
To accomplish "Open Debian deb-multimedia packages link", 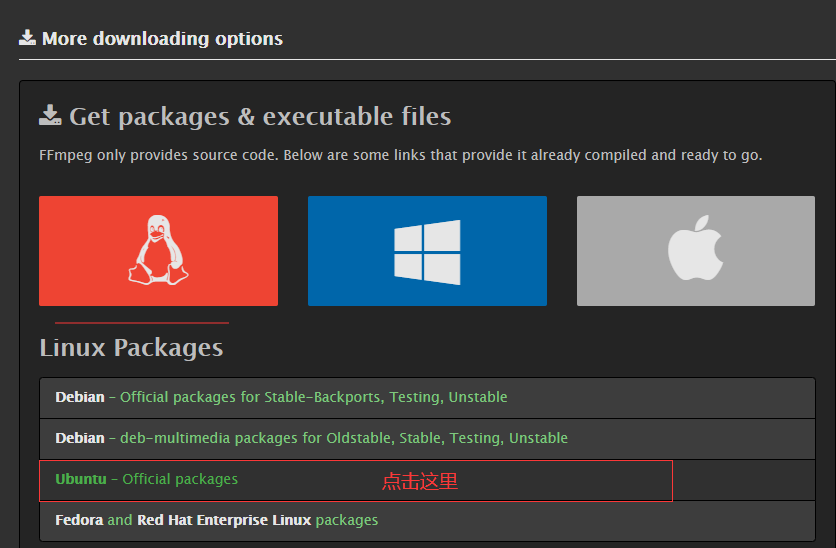I will (427, 439).
